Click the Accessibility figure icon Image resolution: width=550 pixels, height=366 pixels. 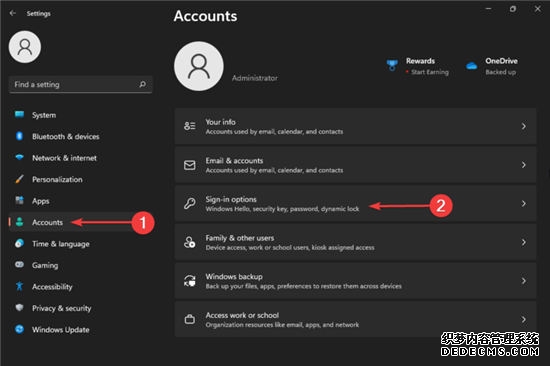19,286
